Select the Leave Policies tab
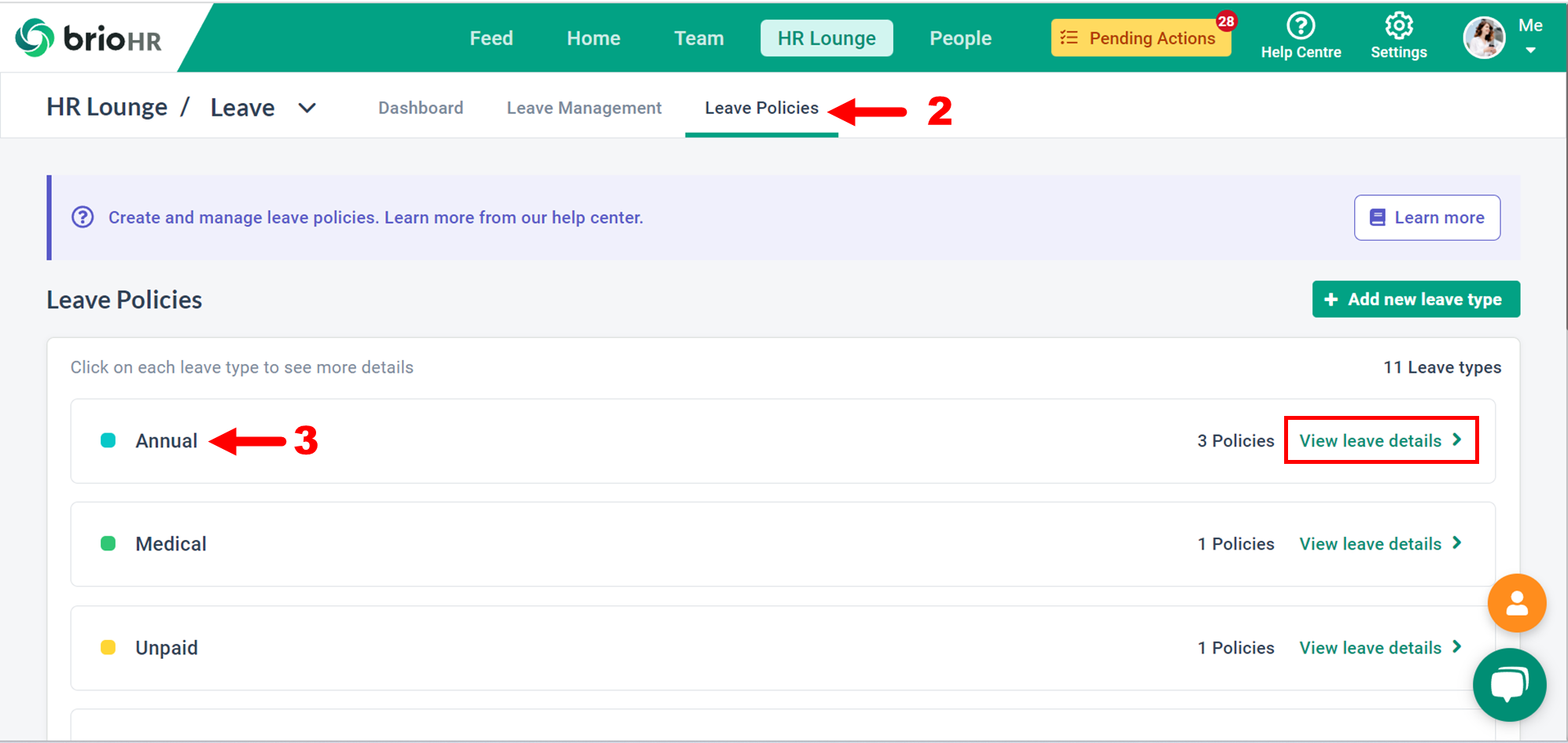 (761, 108)
